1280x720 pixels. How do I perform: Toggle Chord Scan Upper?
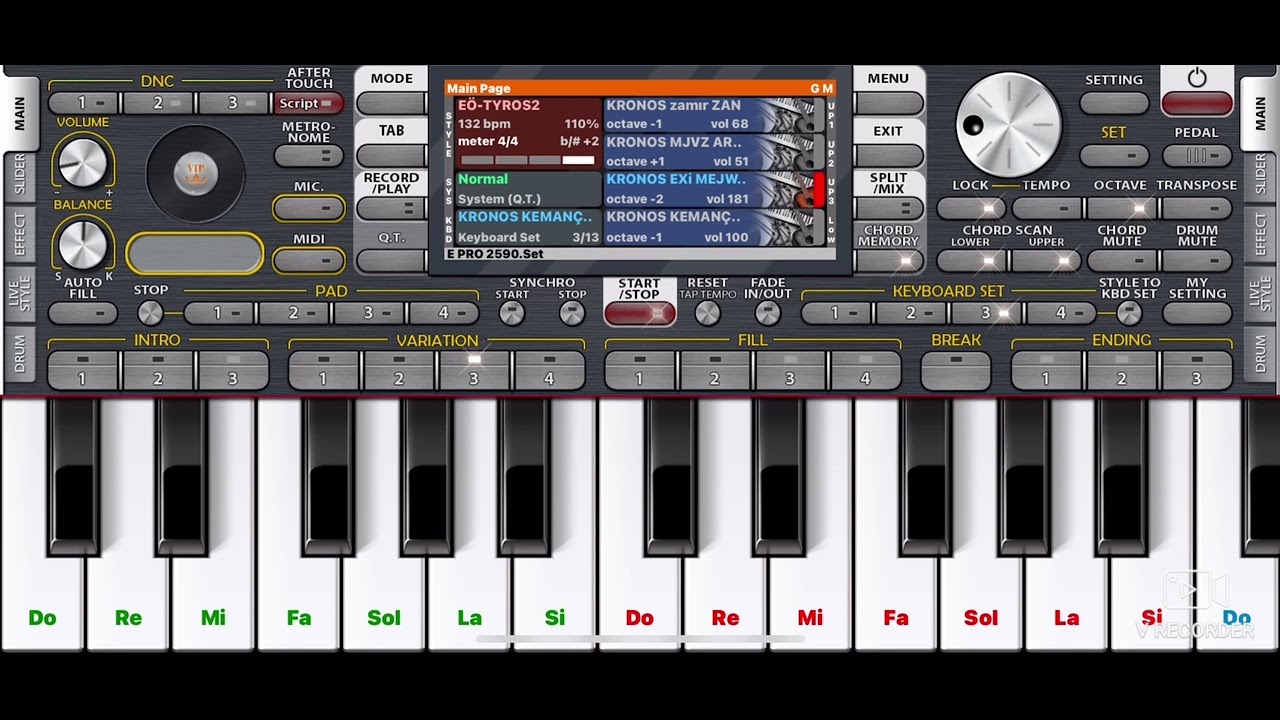[1046, 261]
